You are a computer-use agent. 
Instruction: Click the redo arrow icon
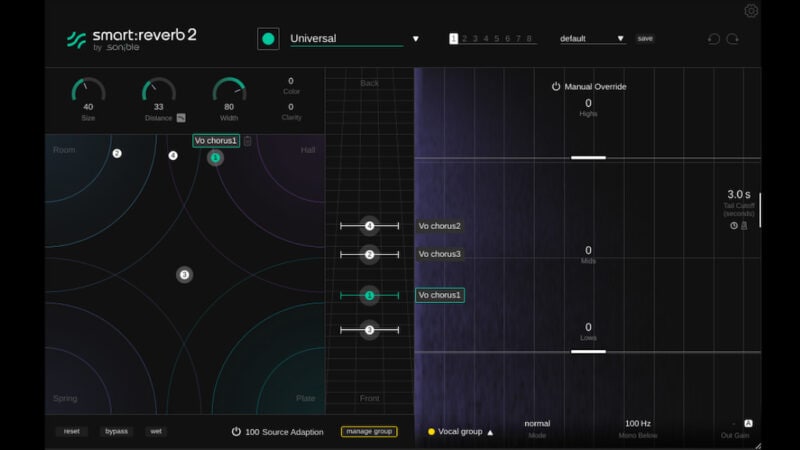pyautogui.click(x=733, y=39)
